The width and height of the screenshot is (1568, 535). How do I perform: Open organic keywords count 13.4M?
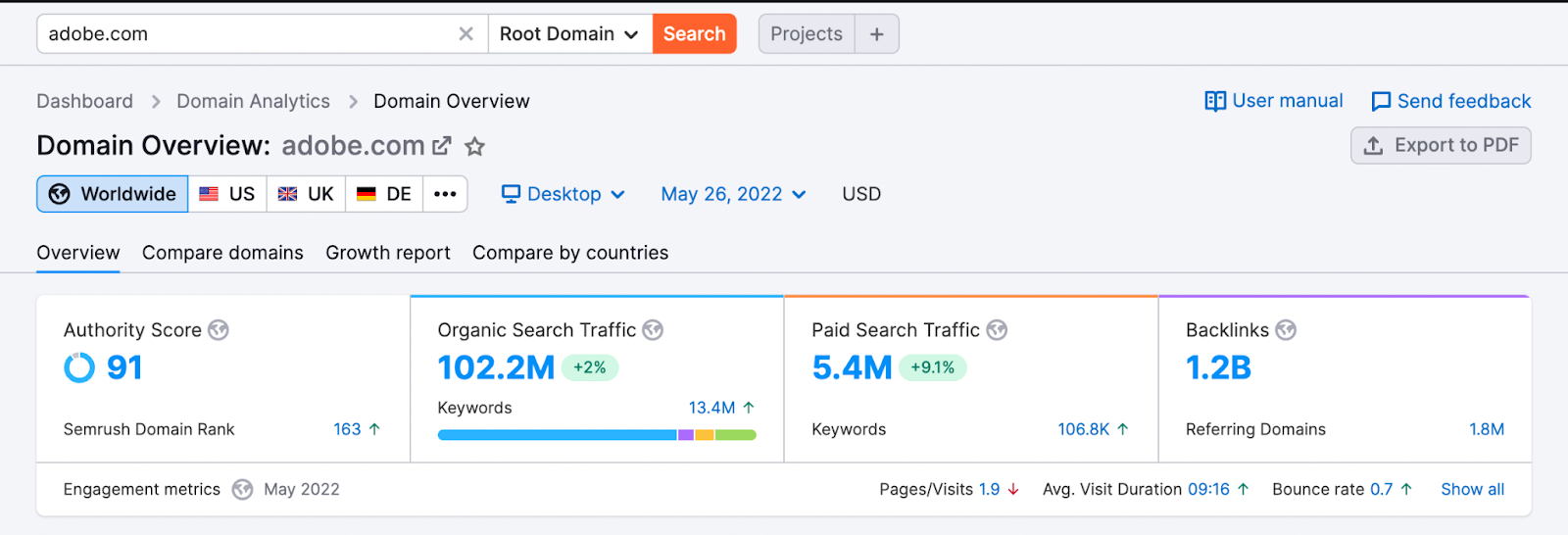[711, 408]
